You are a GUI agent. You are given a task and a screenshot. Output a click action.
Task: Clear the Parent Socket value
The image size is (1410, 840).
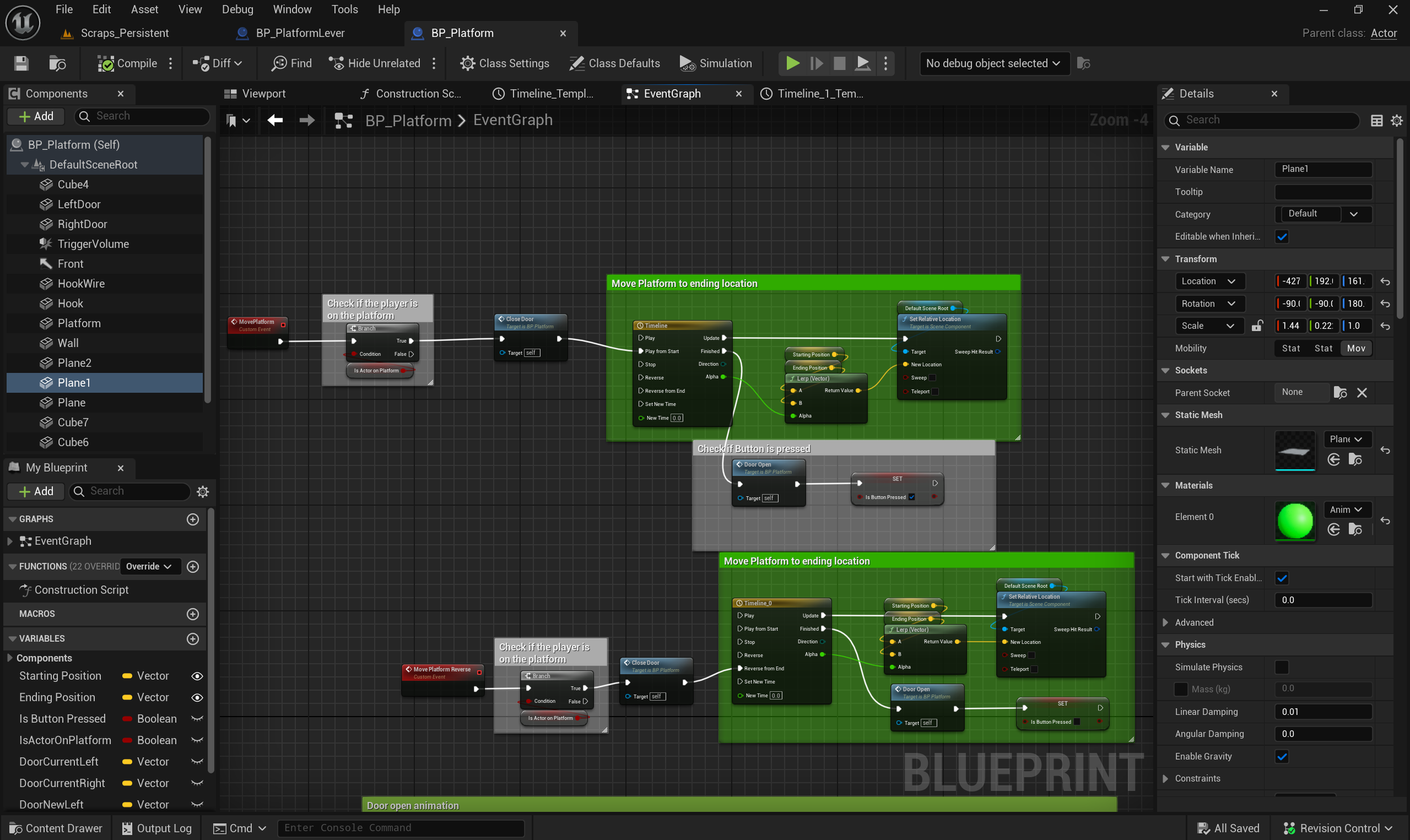(1362, 393)
